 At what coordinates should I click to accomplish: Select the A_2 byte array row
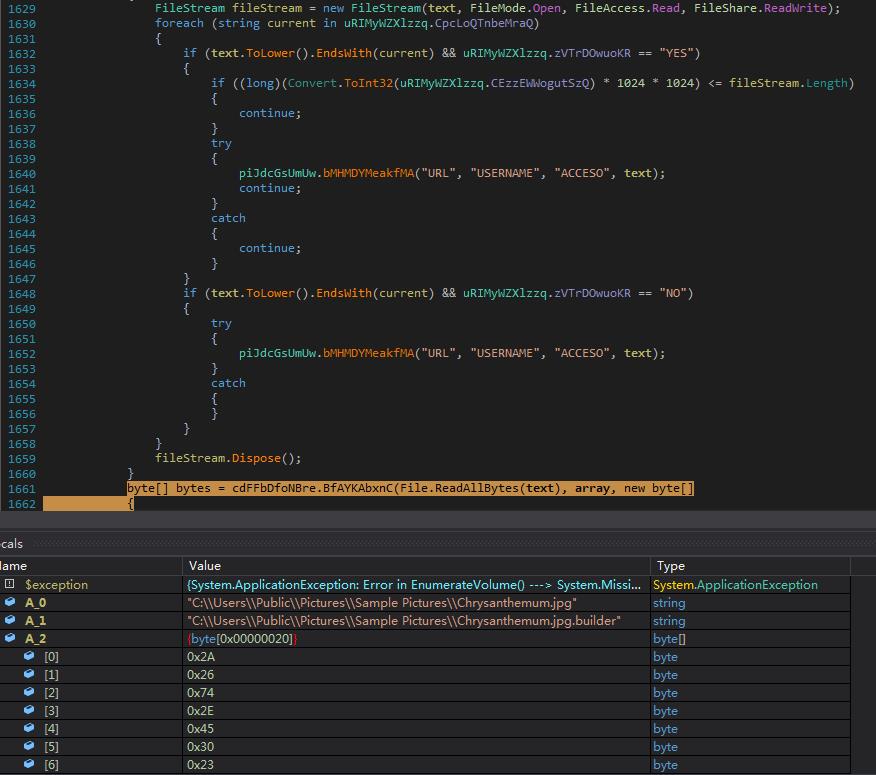425,638
